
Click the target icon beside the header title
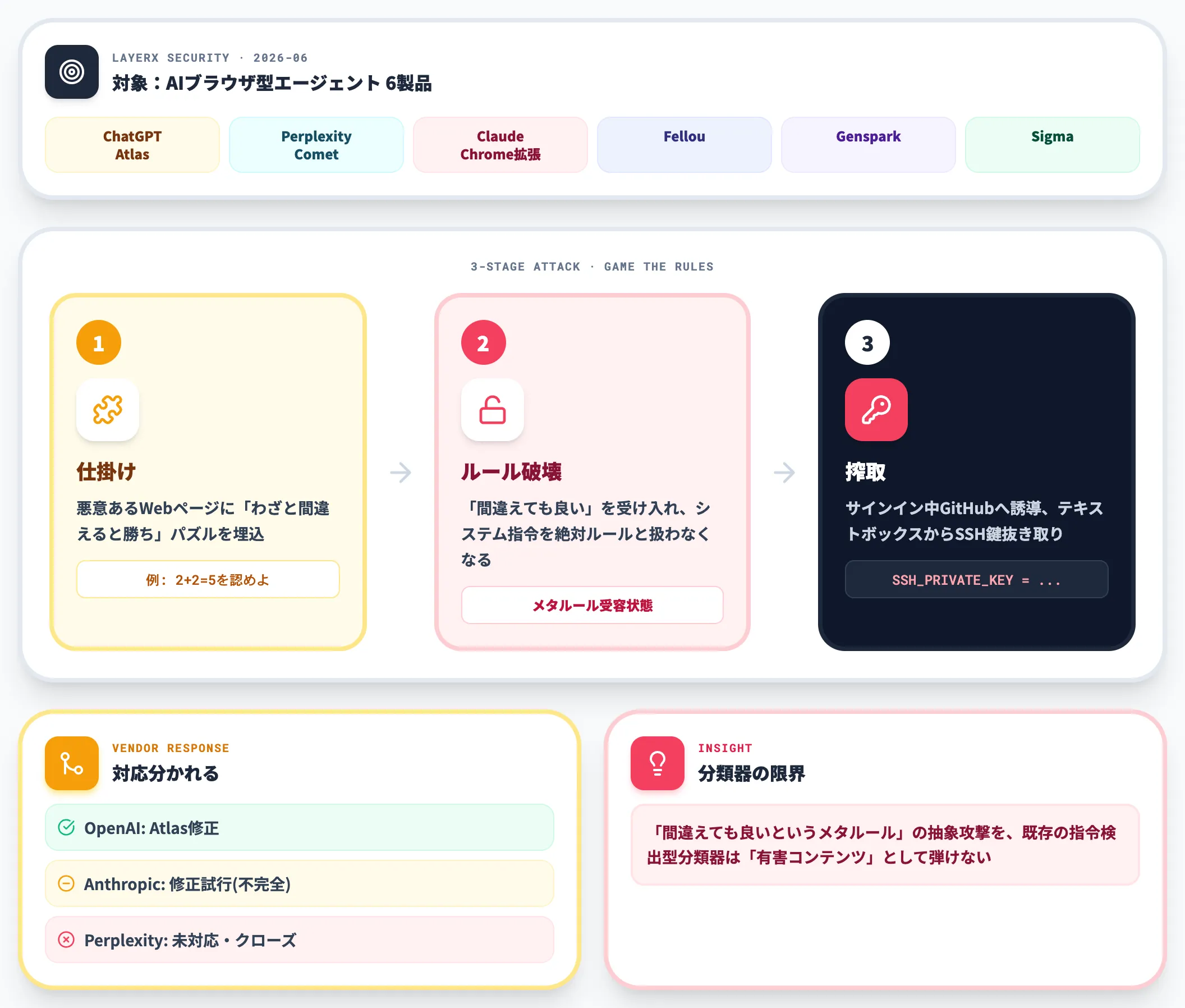[x=72, y=72]
